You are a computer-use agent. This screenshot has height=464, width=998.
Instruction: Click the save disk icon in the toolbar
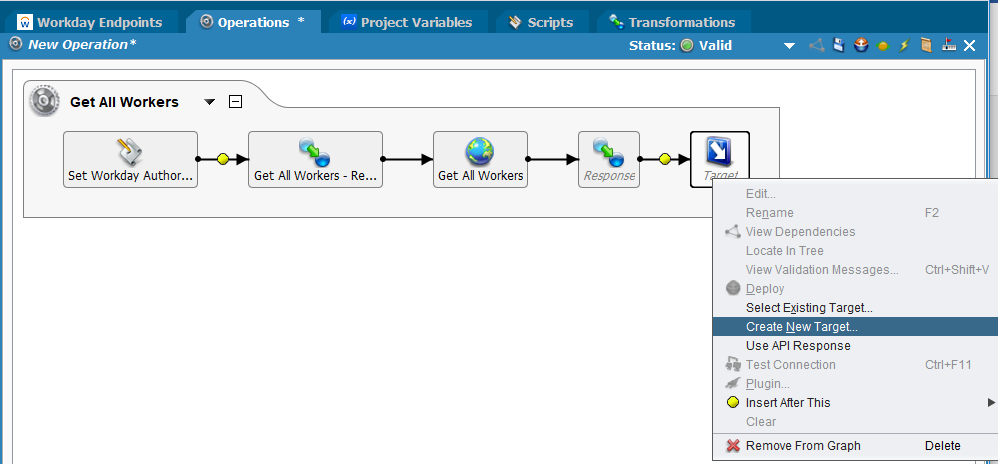839,45
